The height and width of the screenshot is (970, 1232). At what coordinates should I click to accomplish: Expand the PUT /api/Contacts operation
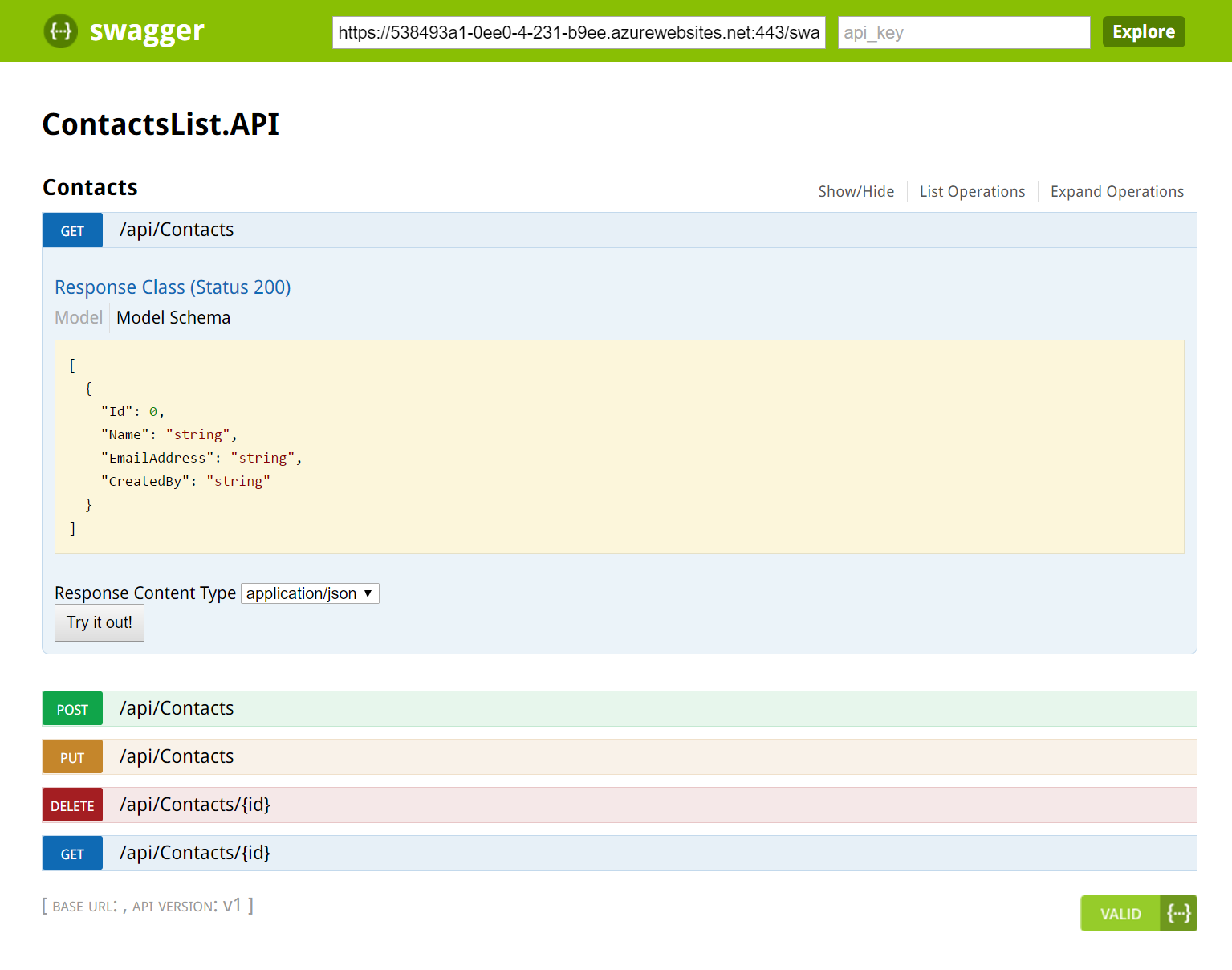click(177, 756)
